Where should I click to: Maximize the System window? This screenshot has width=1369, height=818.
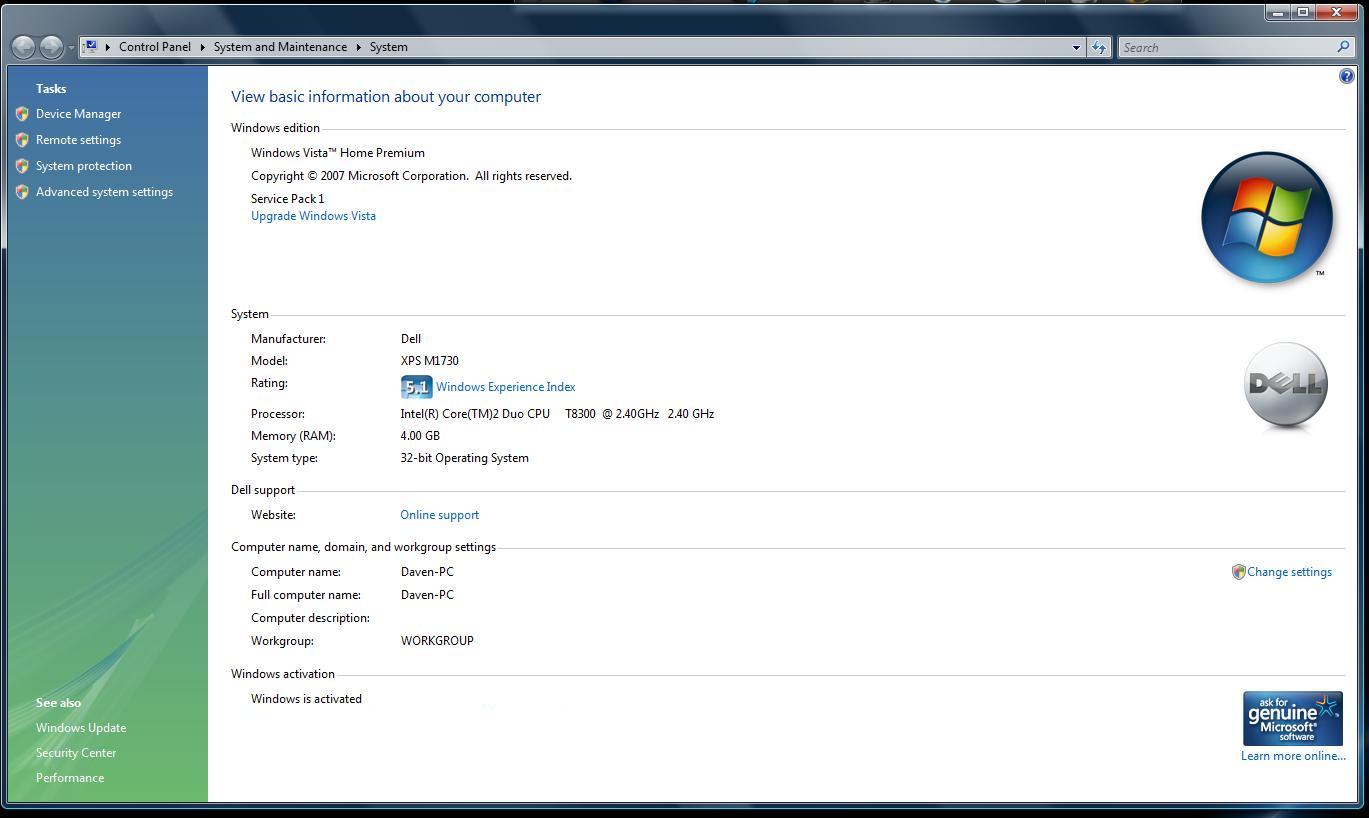[1303, 12]
